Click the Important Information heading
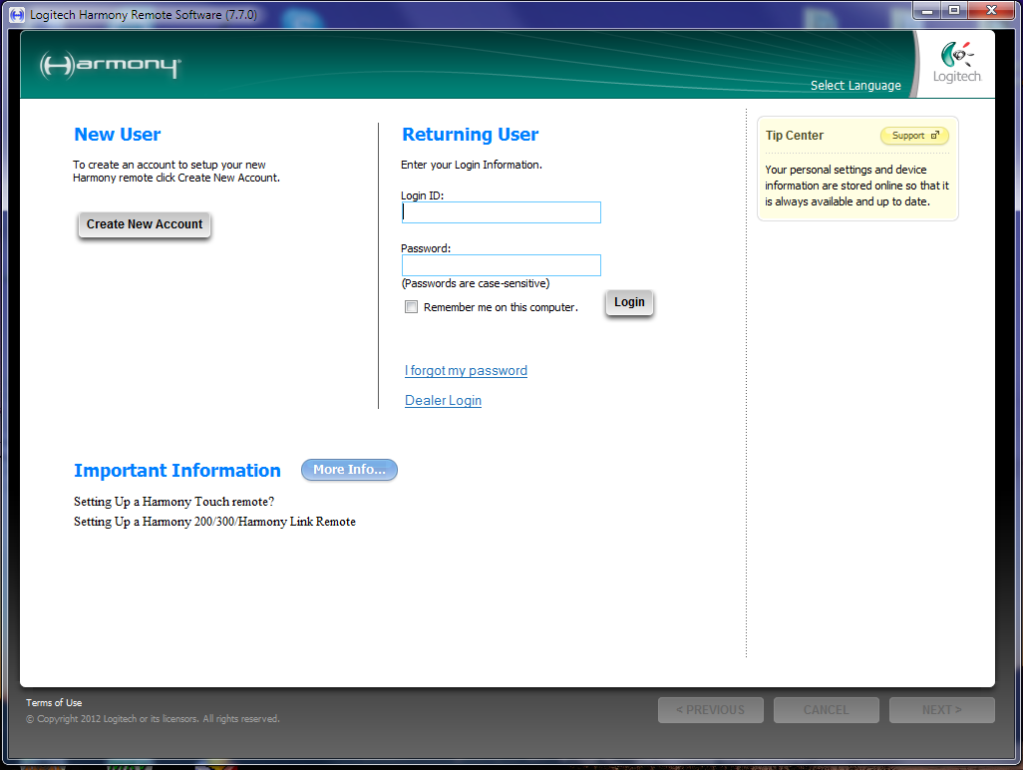 click(x=177, y=470)
